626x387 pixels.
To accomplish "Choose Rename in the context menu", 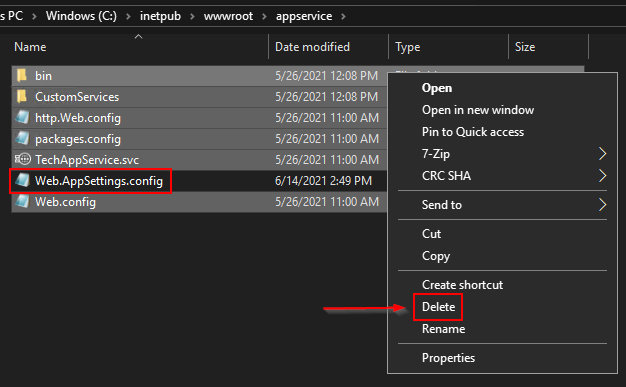I will point(443,329).
